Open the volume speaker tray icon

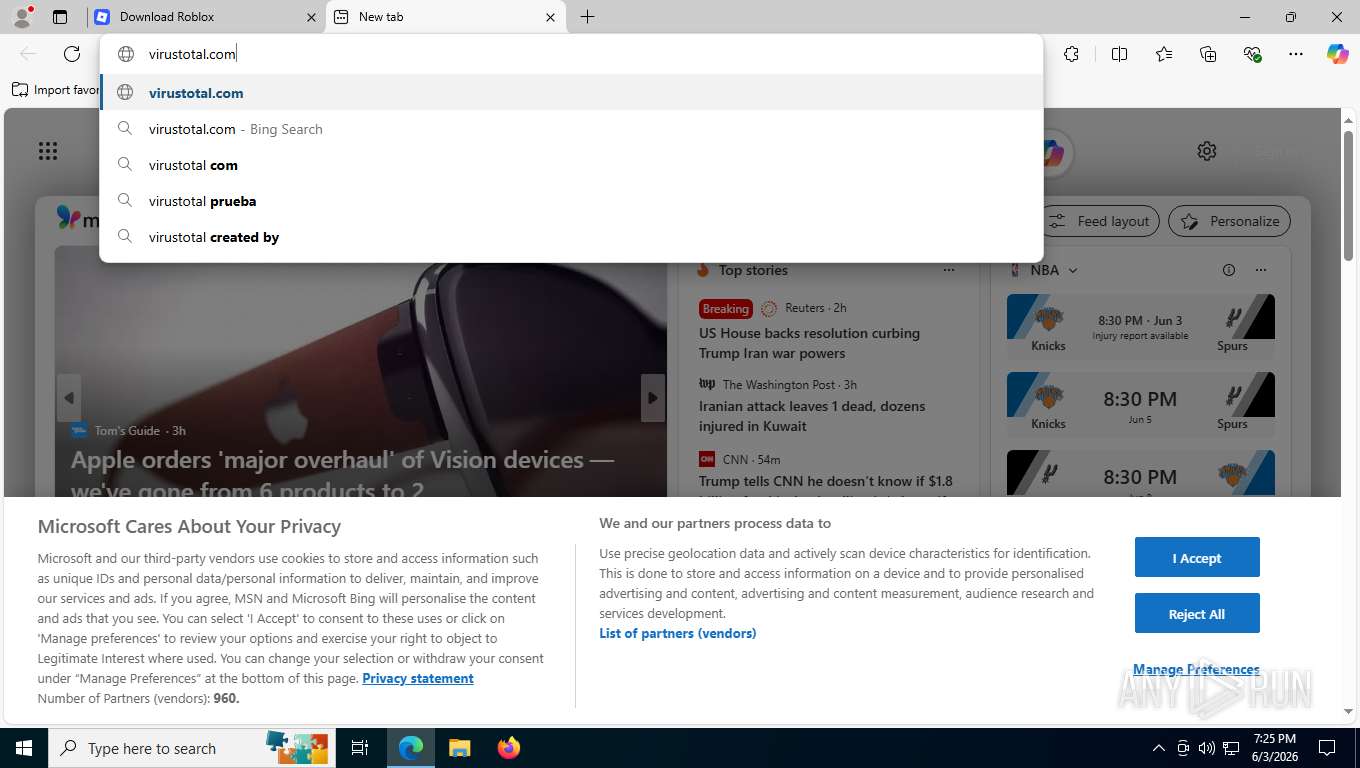(x=1207, y=748)
